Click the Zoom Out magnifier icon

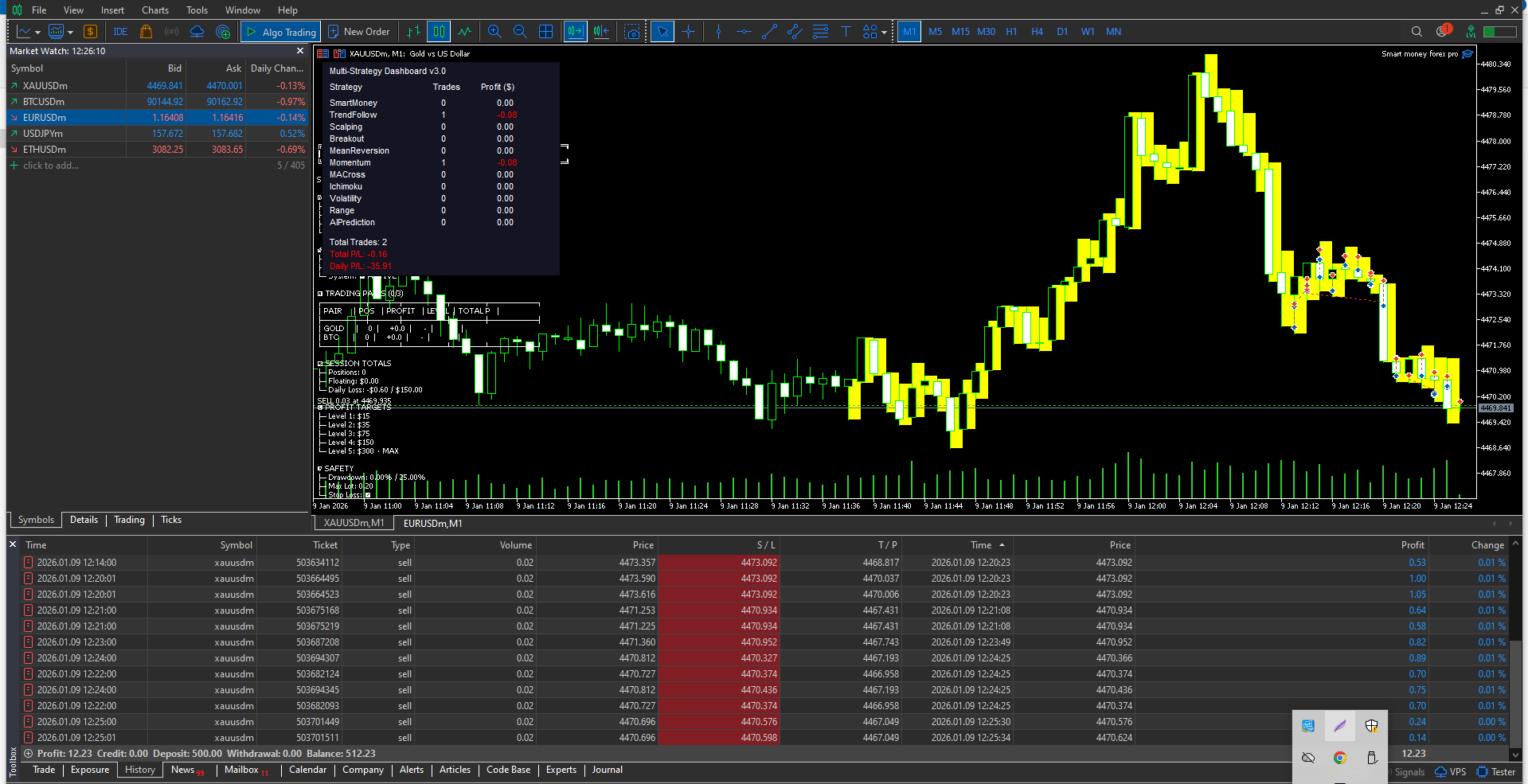pyautogui.click(x=520, y=32)
